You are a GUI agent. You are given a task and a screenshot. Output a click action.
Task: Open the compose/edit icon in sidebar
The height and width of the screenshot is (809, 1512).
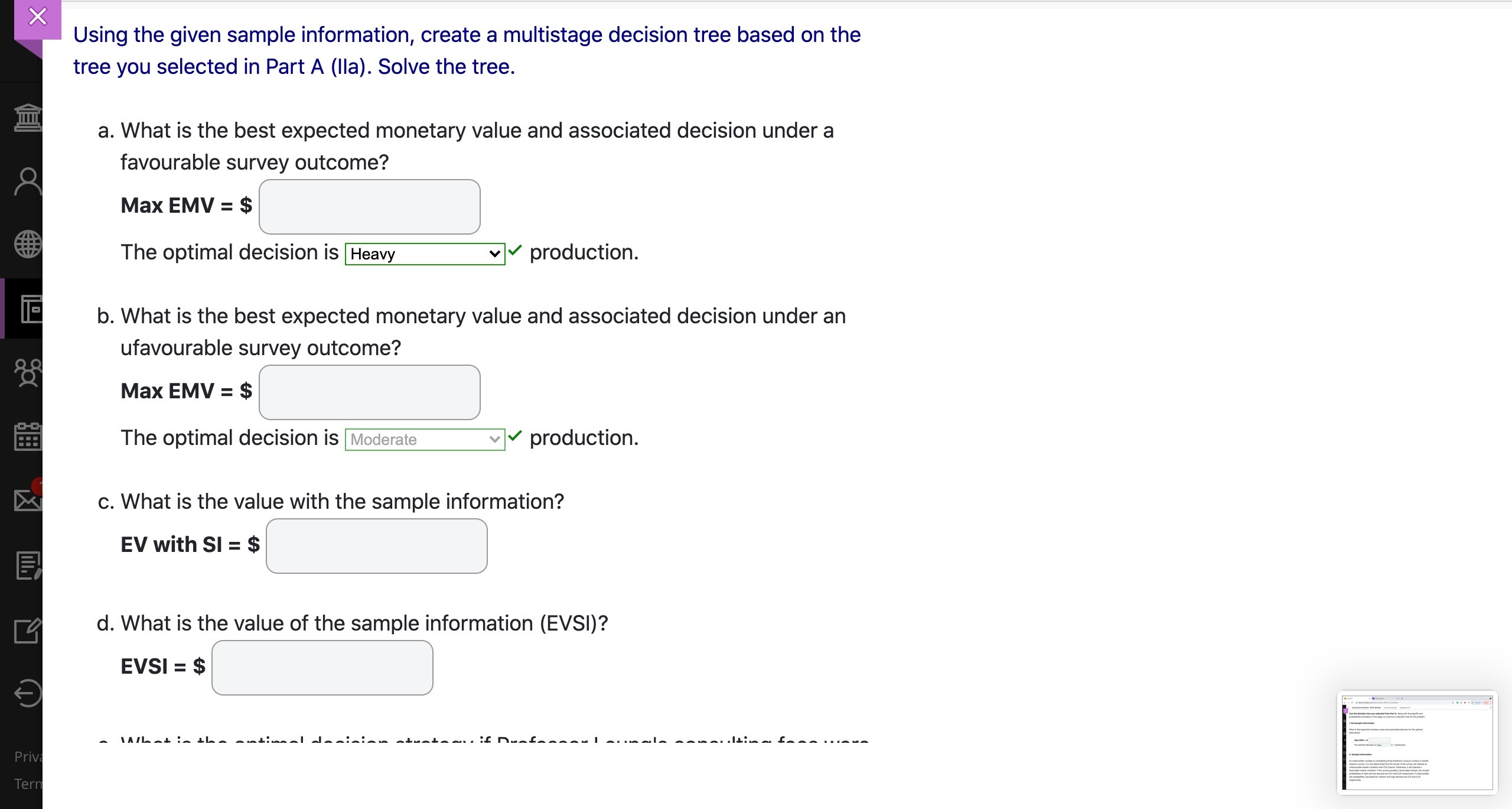(x=26, y=631)
